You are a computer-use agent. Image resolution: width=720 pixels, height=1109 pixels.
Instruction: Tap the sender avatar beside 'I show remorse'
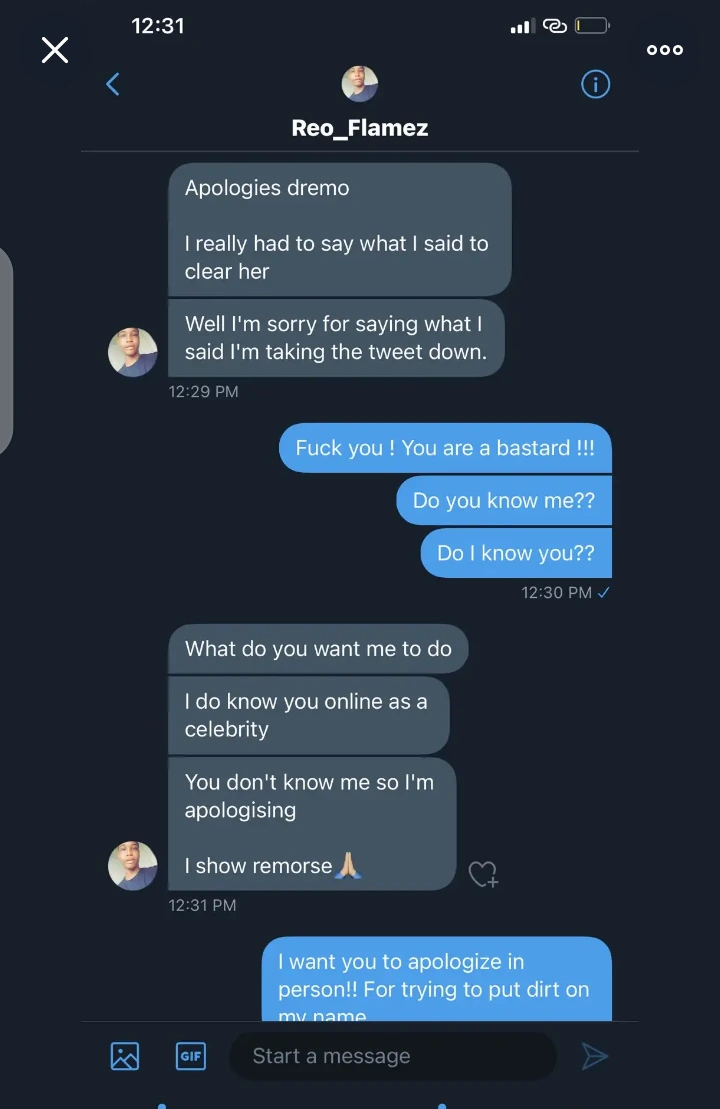pyautogui.click(x=133, y=865)
